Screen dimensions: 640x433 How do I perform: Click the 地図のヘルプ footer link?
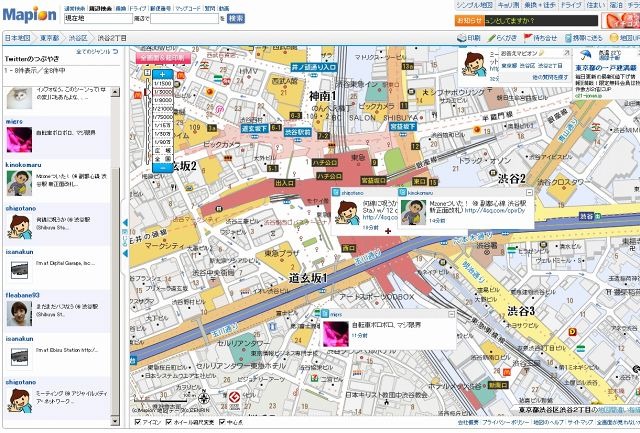[x=548, y=422]
